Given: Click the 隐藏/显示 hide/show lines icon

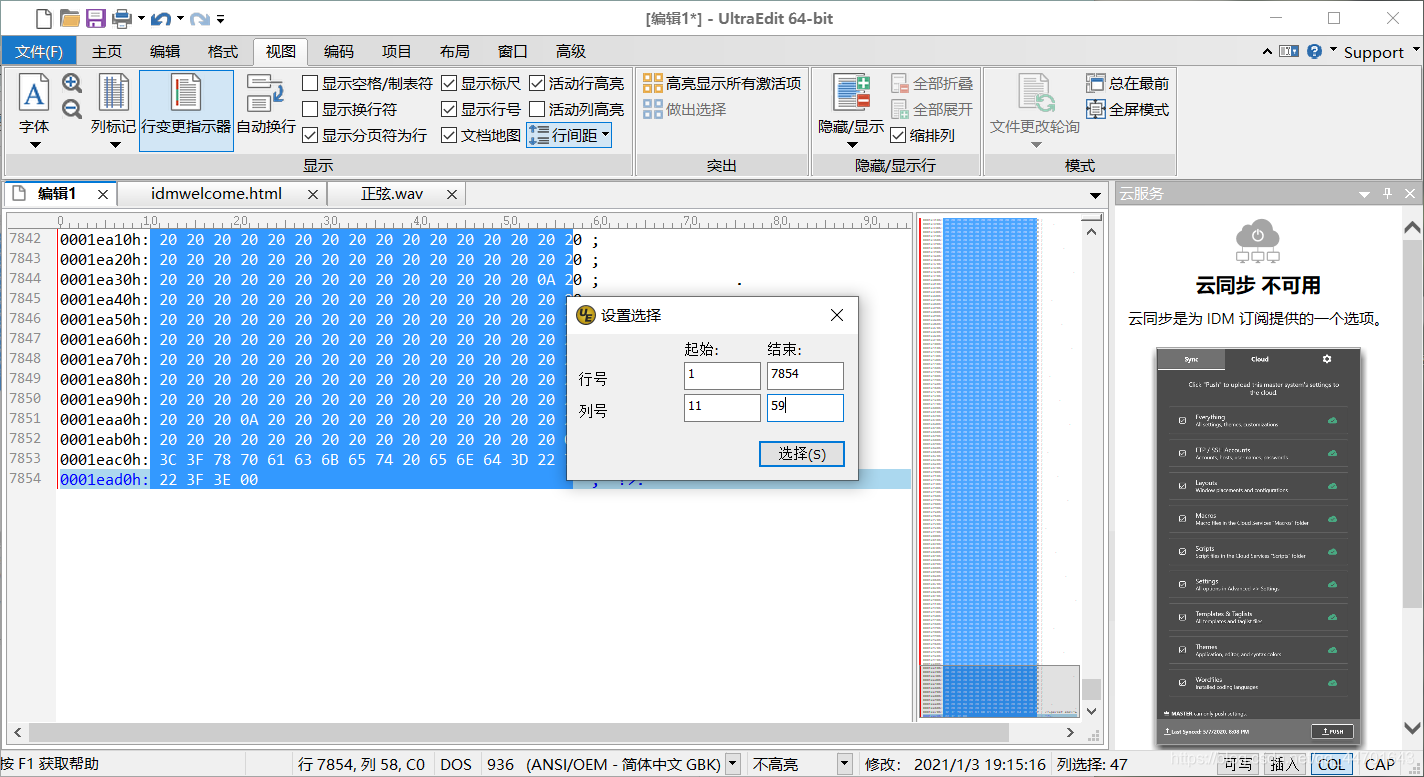Looking at the screenshot, I should point(851,93).
